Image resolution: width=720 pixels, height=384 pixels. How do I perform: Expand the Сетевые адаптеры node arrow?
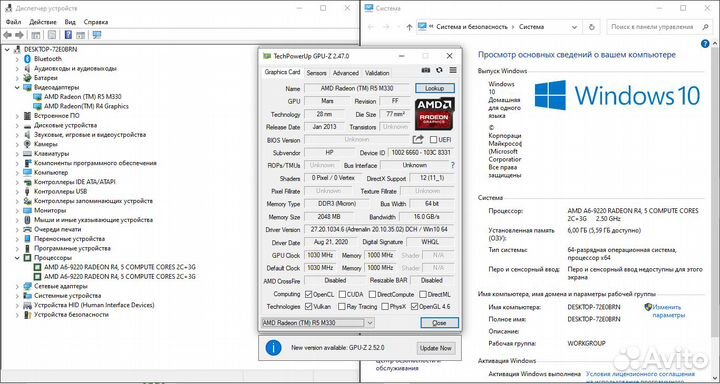pos(17,286)
